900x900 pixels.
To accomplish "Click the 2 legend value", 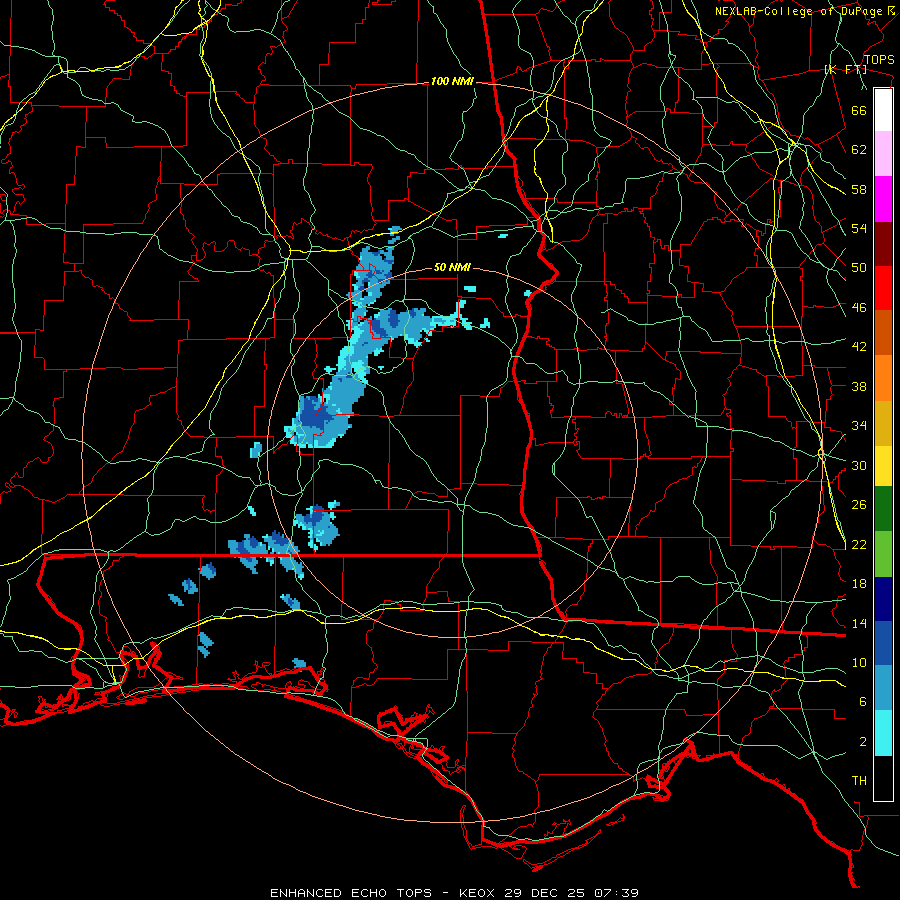I will coord(863,742).
